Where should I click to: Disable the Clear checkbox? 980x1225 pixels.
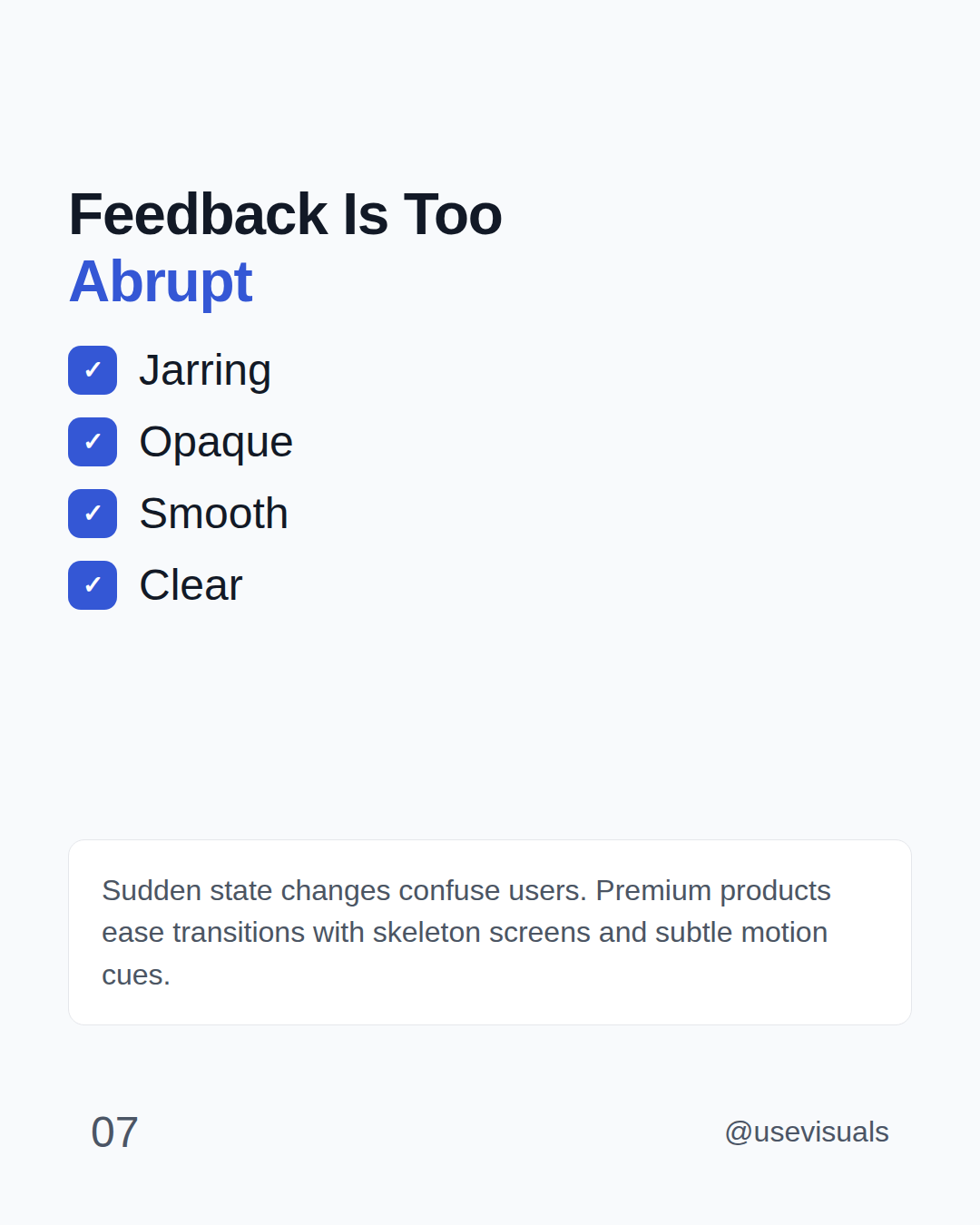point(93,585)
